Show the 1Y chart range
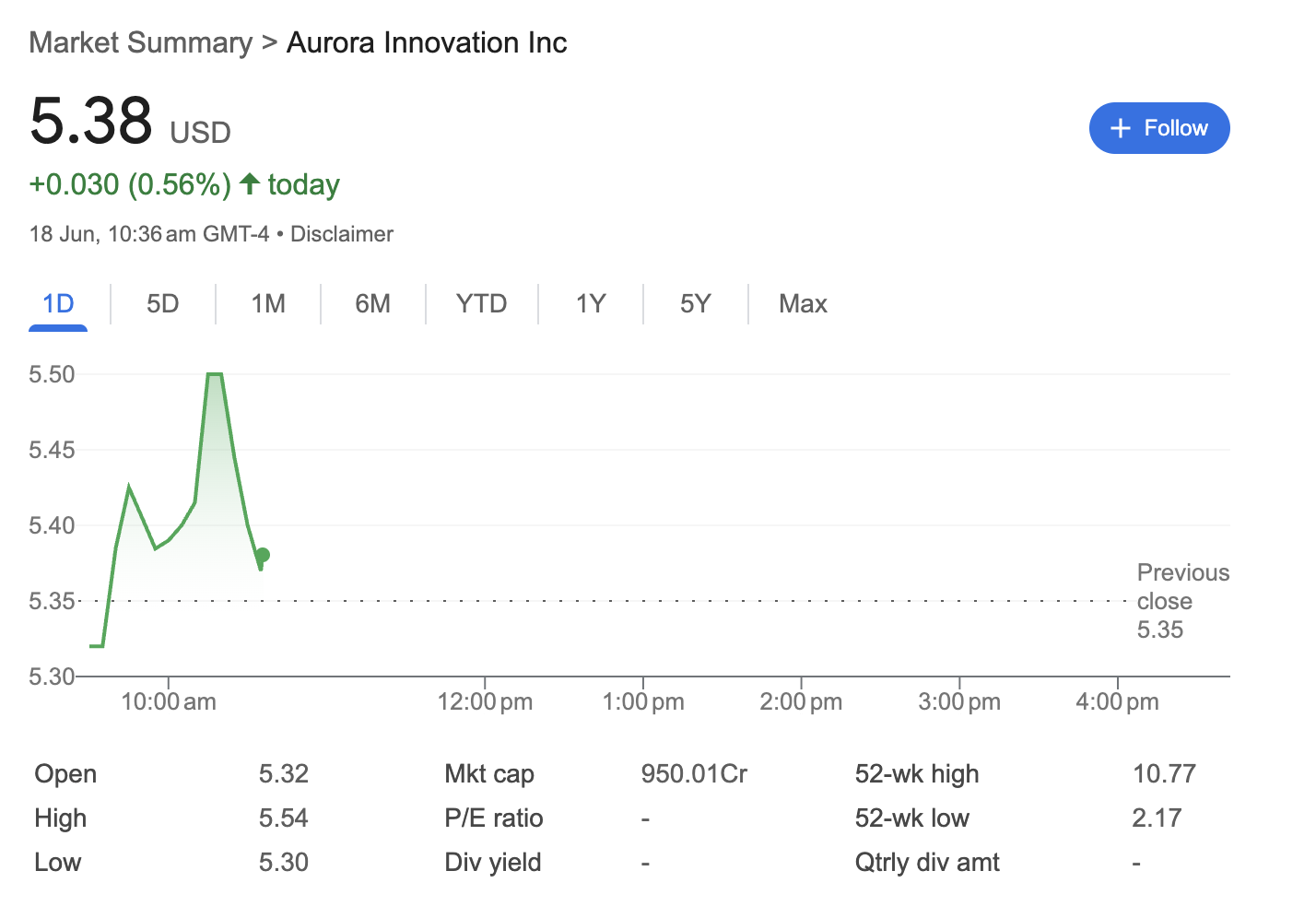This screenshot has width=1316, height=918. tap(591, 304)
